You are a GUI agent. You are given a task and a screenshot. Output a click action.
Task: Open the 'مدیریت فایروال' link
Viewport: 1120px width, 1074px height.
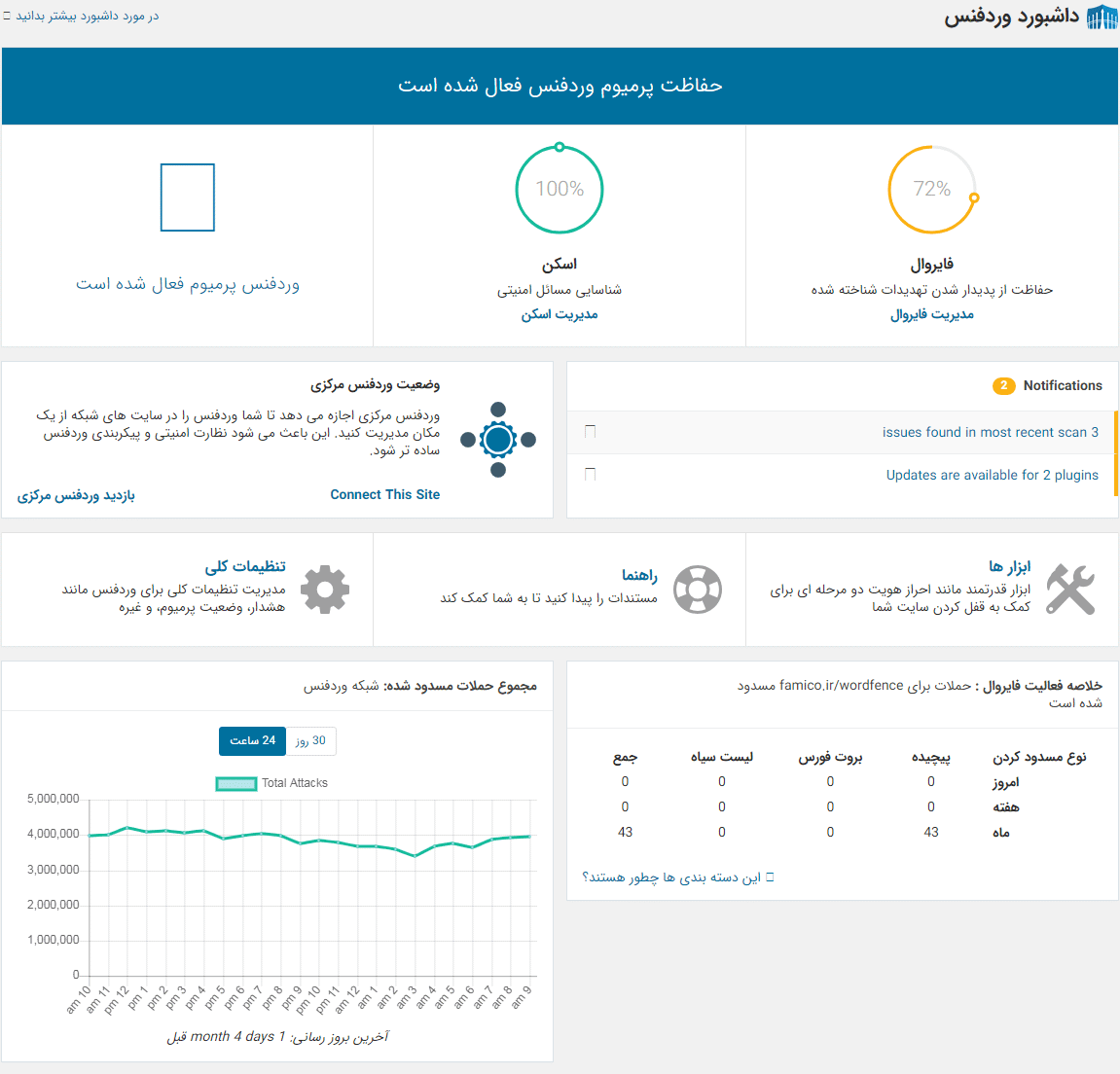coord(932,314)
